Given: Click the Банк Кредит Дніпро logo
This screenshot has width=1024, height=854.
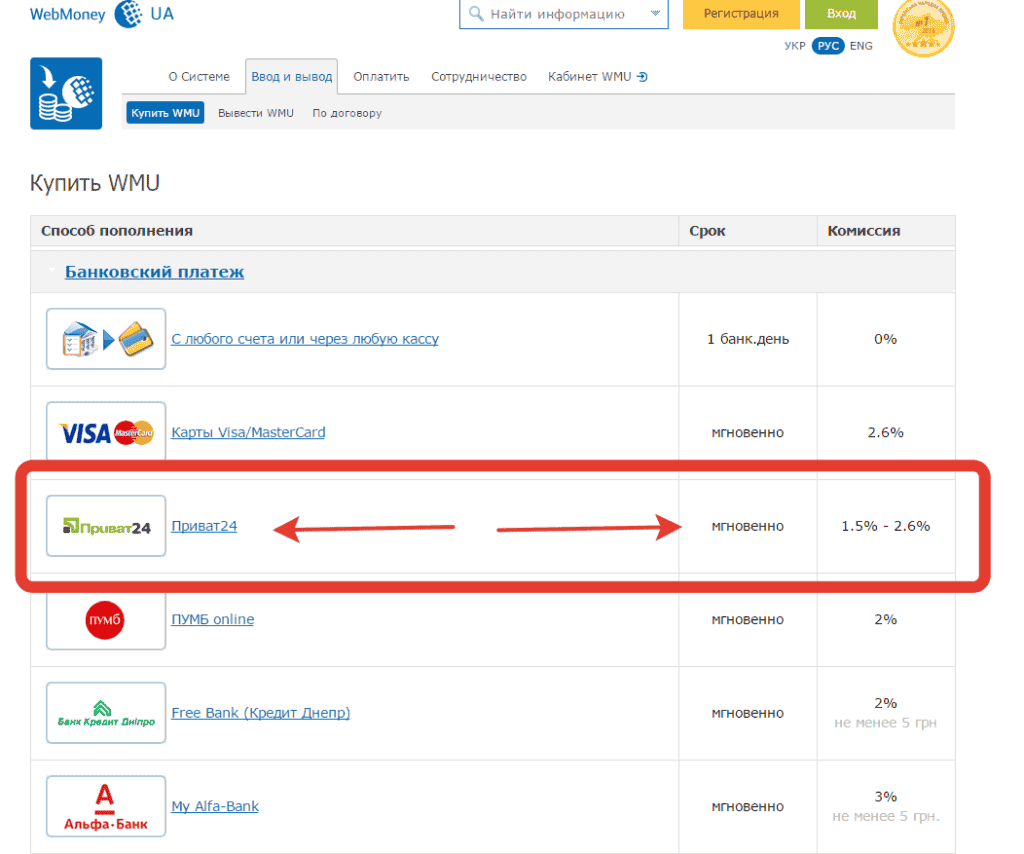Looking at the screenshot, I should pyautogui.click(x=106, y=713).
